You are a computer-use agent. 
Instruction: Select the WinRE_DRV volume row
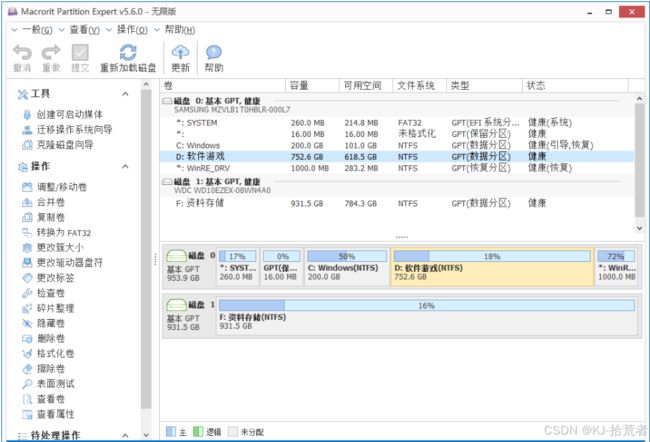[397, 168]
